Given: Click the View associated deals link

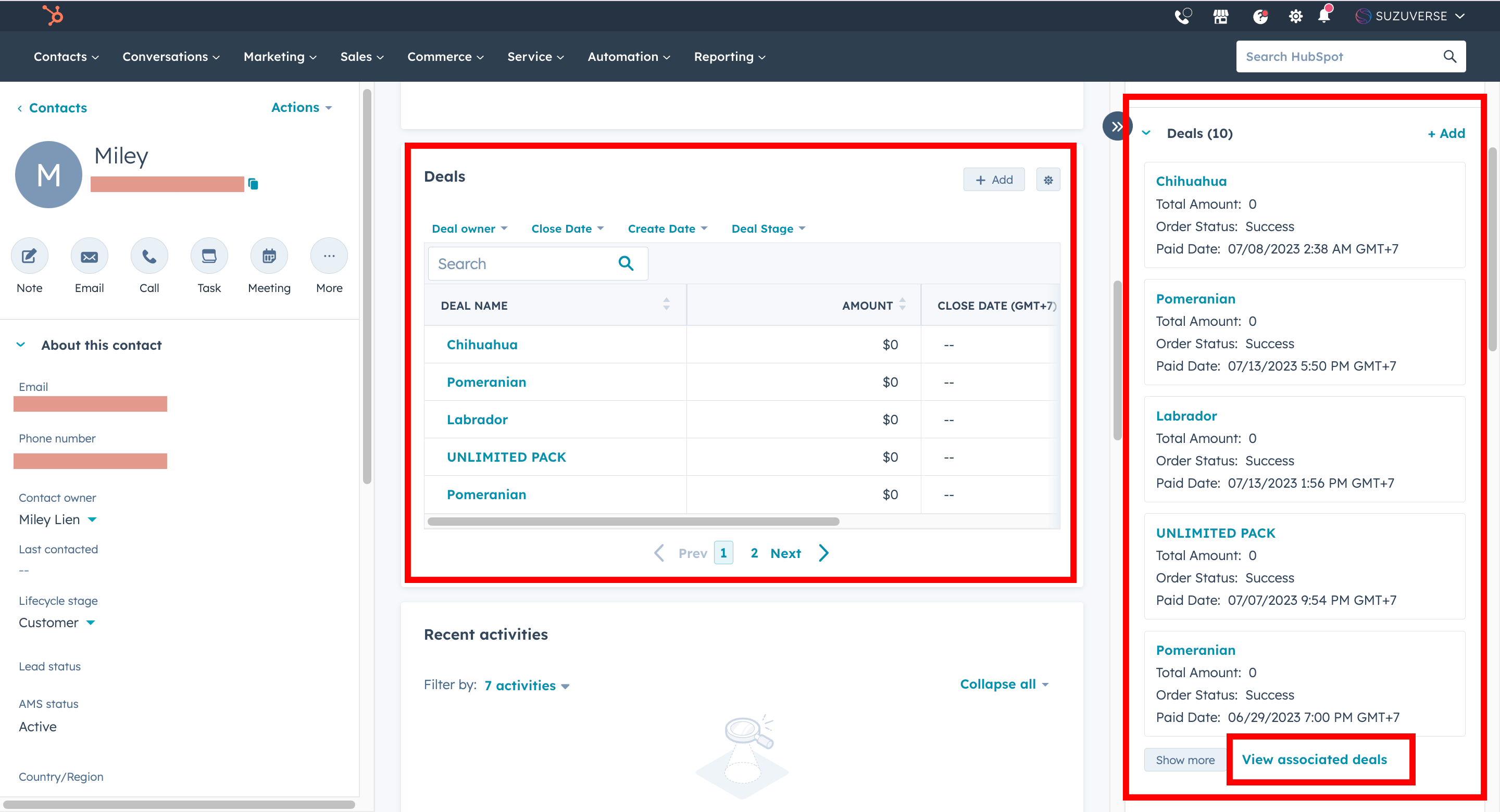Looking at the screenshot, I should click(x=1314, y=759).
